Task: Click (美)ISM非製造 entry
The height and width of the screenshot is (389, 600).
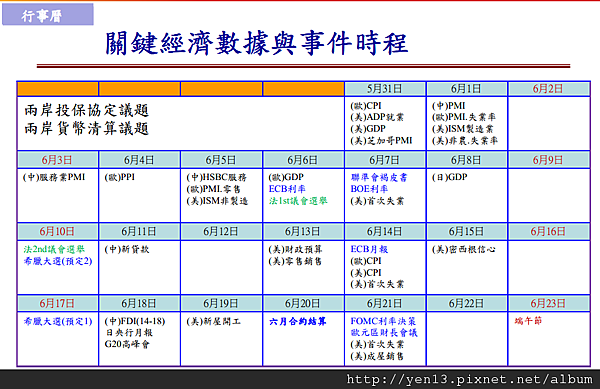Action: (x=217, y=201)
